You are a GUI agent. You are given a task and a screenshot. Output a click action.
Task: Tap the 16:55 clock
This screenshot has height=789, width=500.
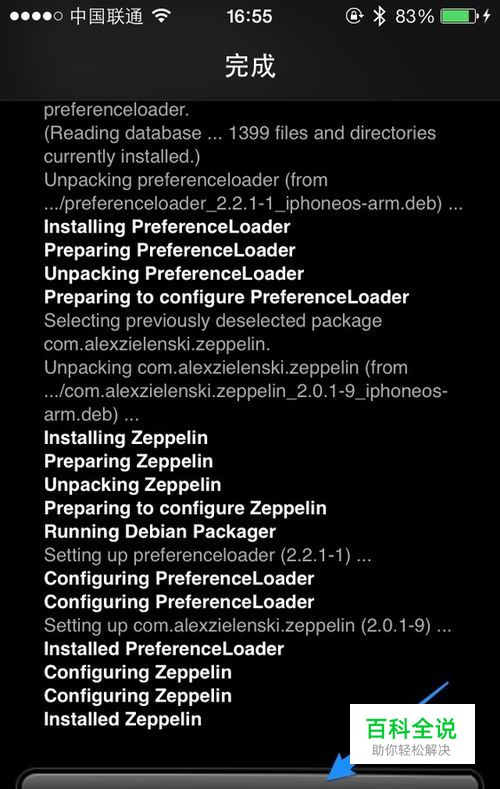(x=249, y=17)
